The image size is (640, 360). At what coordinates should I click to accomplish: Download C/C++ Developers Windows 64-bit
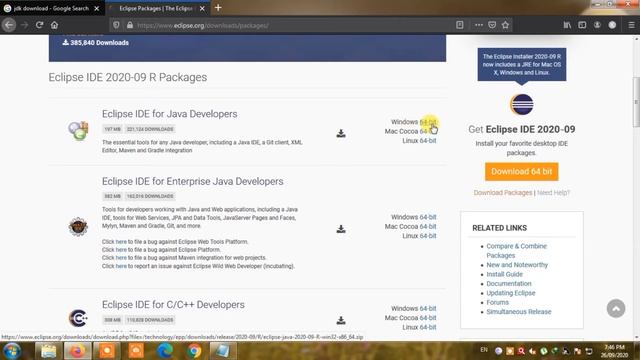[428, 309]
